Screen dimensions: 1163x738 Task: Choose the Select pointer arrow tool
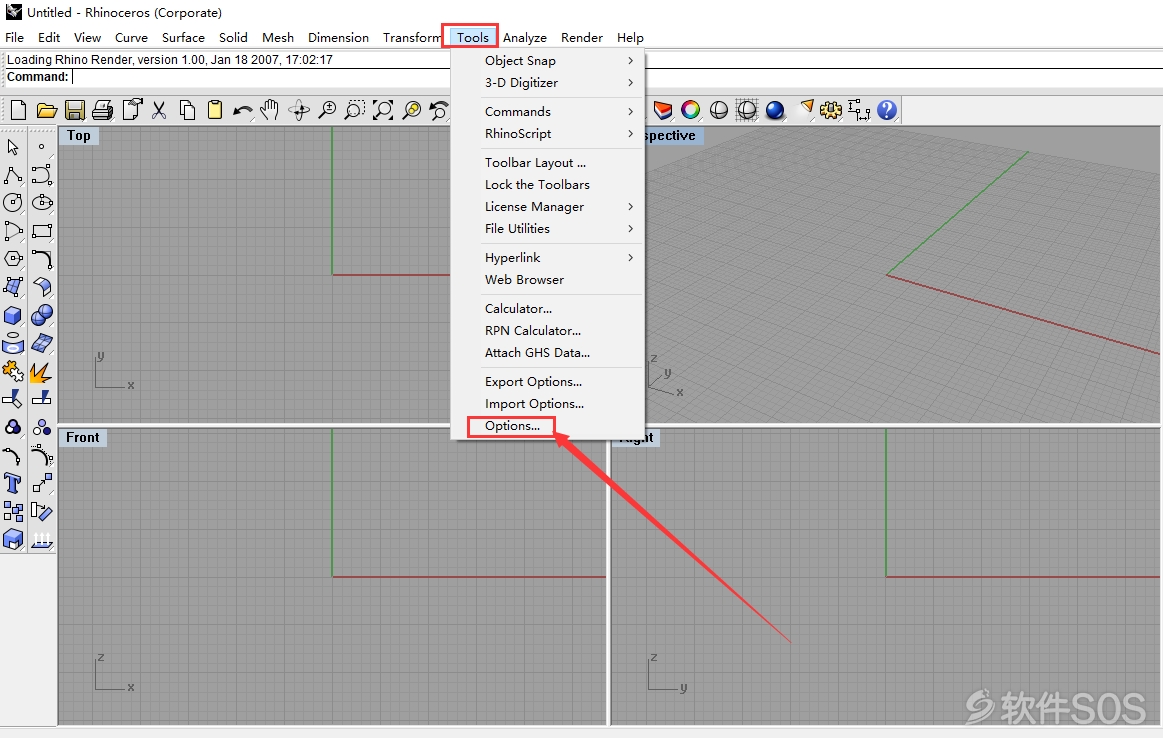13,147
